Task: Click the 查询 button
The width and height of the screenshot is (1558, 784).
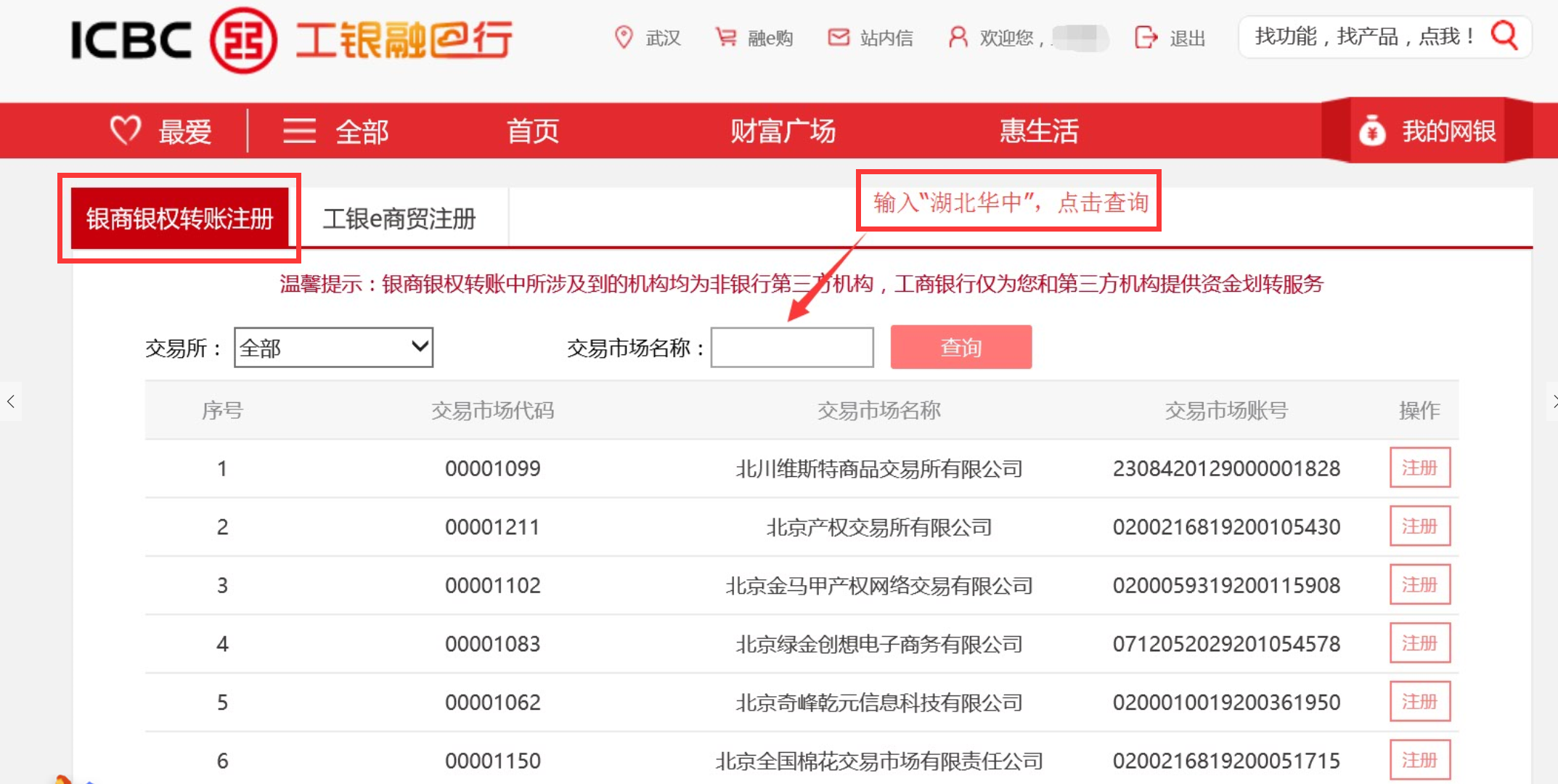Action: (961, 347)
